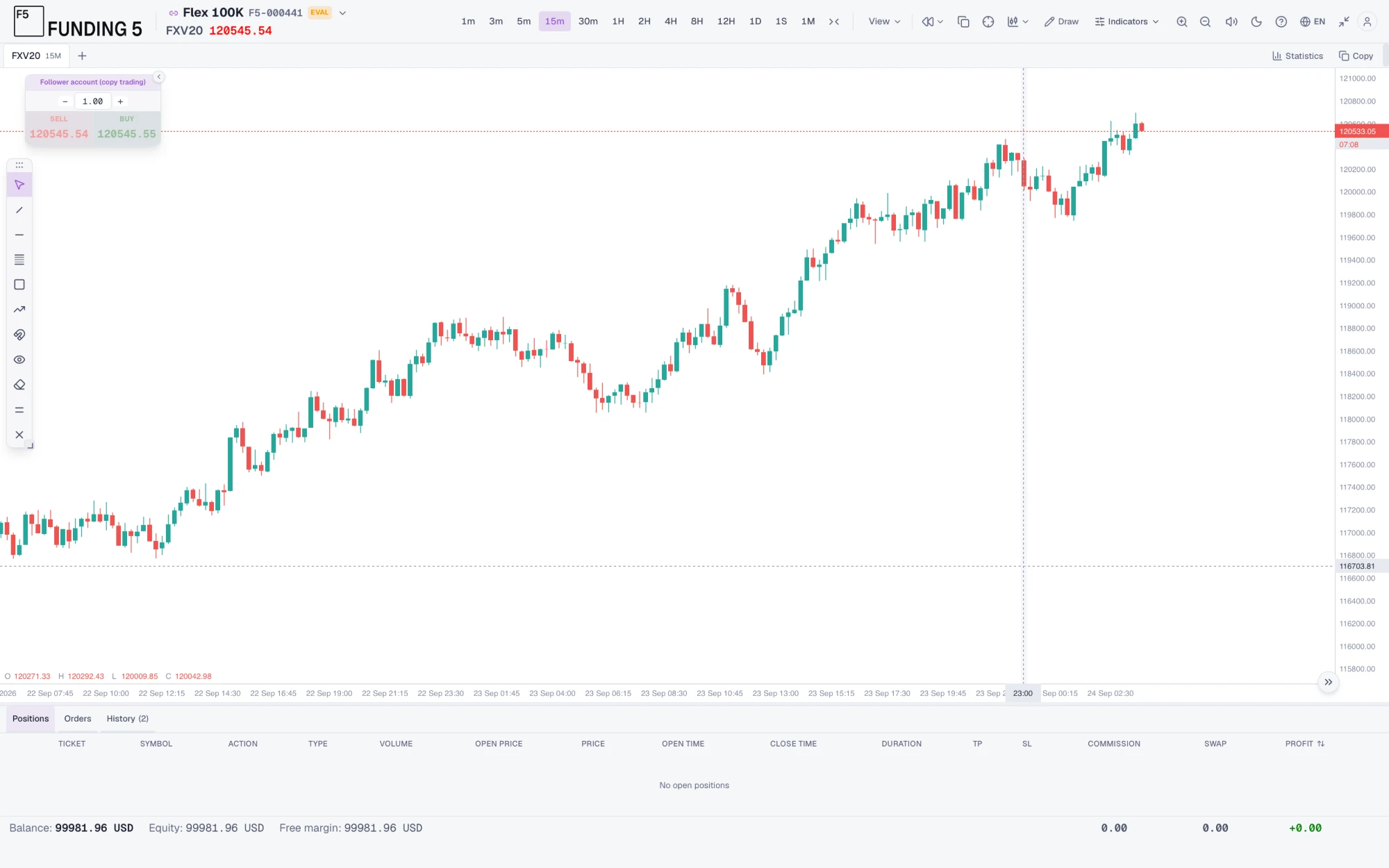Viewport: 1389px width, 868px height.
Task: Click the BUY 120545.55 button
Action: 126,128
